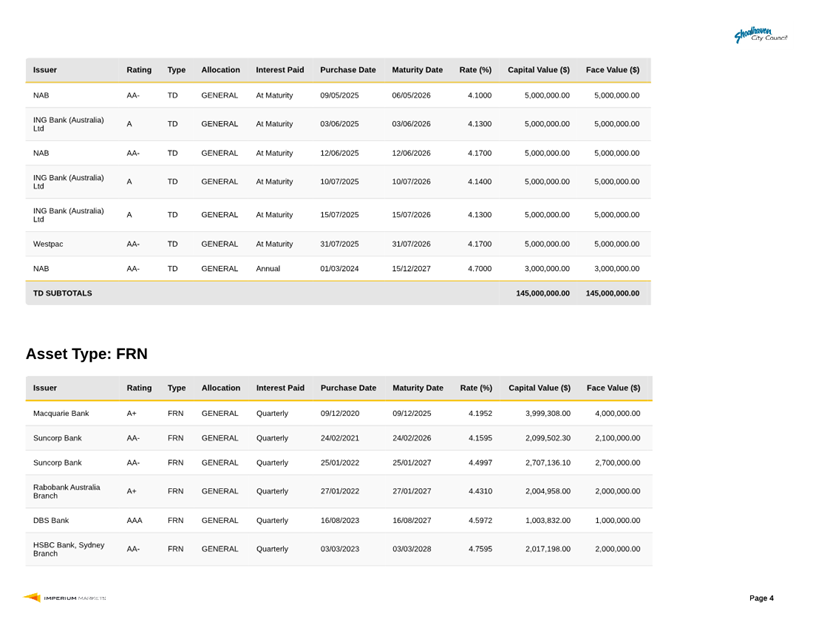Select the 15/12/2027 maturity date
This screenshot has height=628, width=813.
click(x=411, y=269)
